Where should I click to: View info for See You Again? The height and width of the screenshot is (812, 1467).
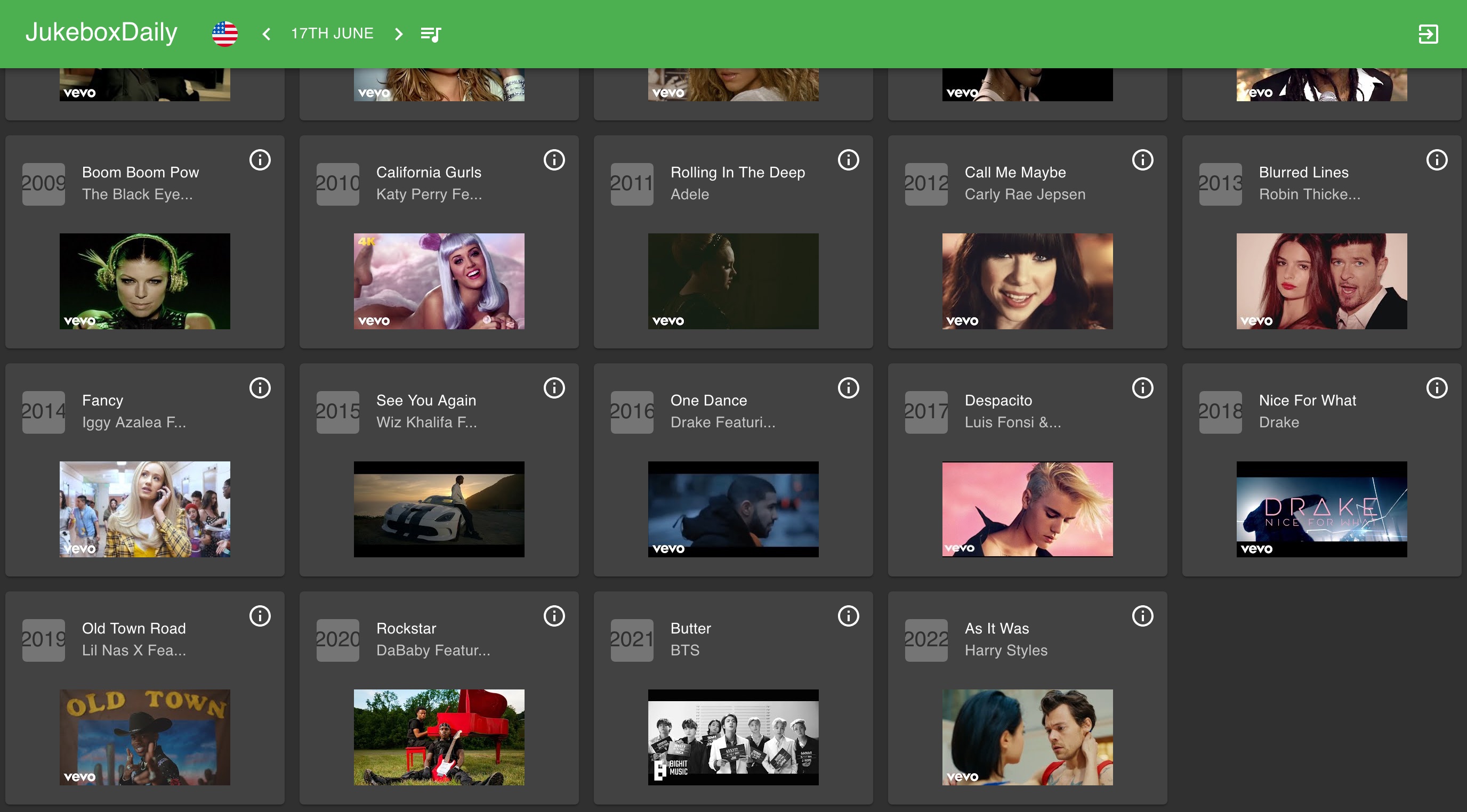(553, 388)
